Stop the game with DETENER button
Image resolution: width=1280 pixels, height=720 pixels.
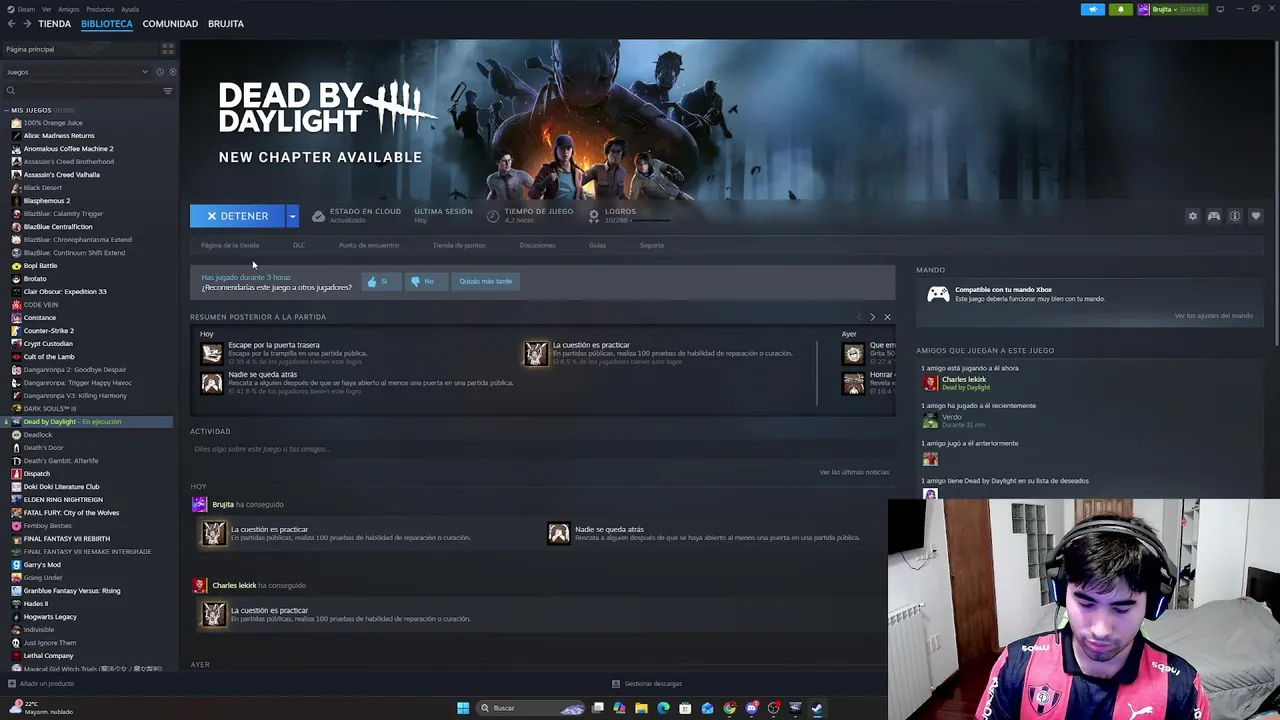(x=238, y=216)
